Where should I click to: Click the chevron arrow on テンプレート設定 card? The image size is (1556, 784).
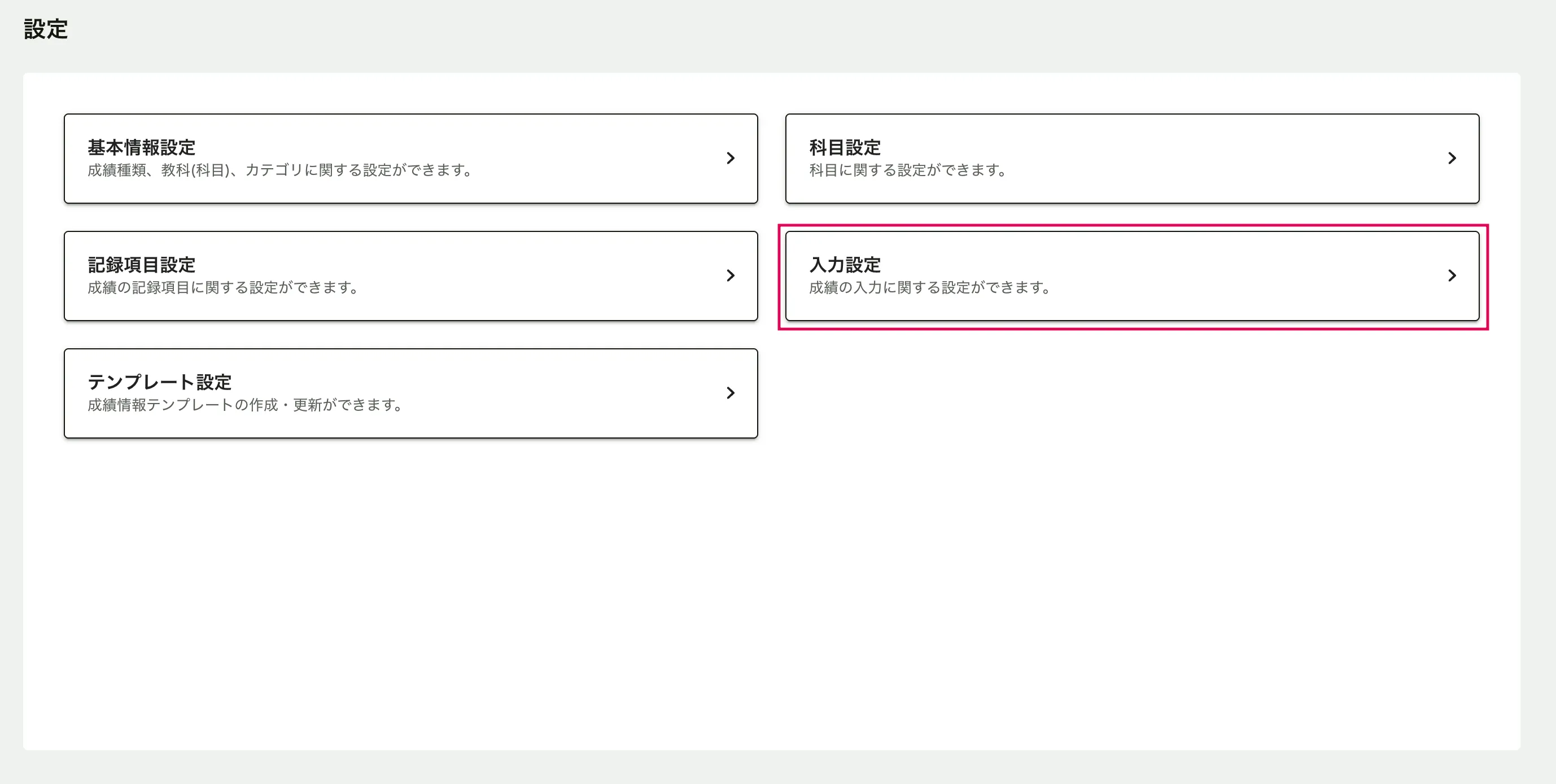point(730,393)
